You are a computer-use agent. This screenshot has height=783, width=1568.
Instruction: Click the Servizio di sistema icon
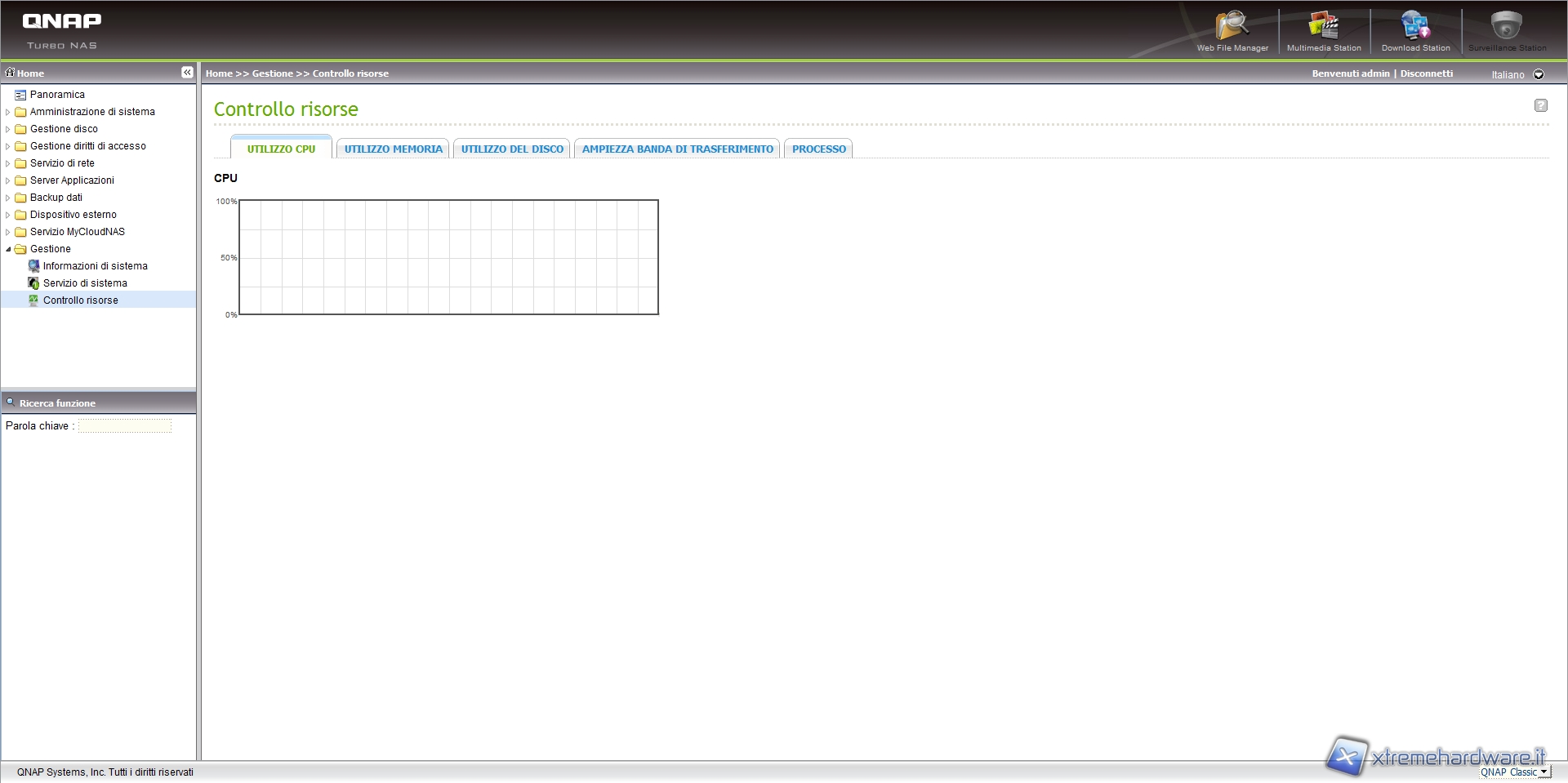tap(33, 283)
